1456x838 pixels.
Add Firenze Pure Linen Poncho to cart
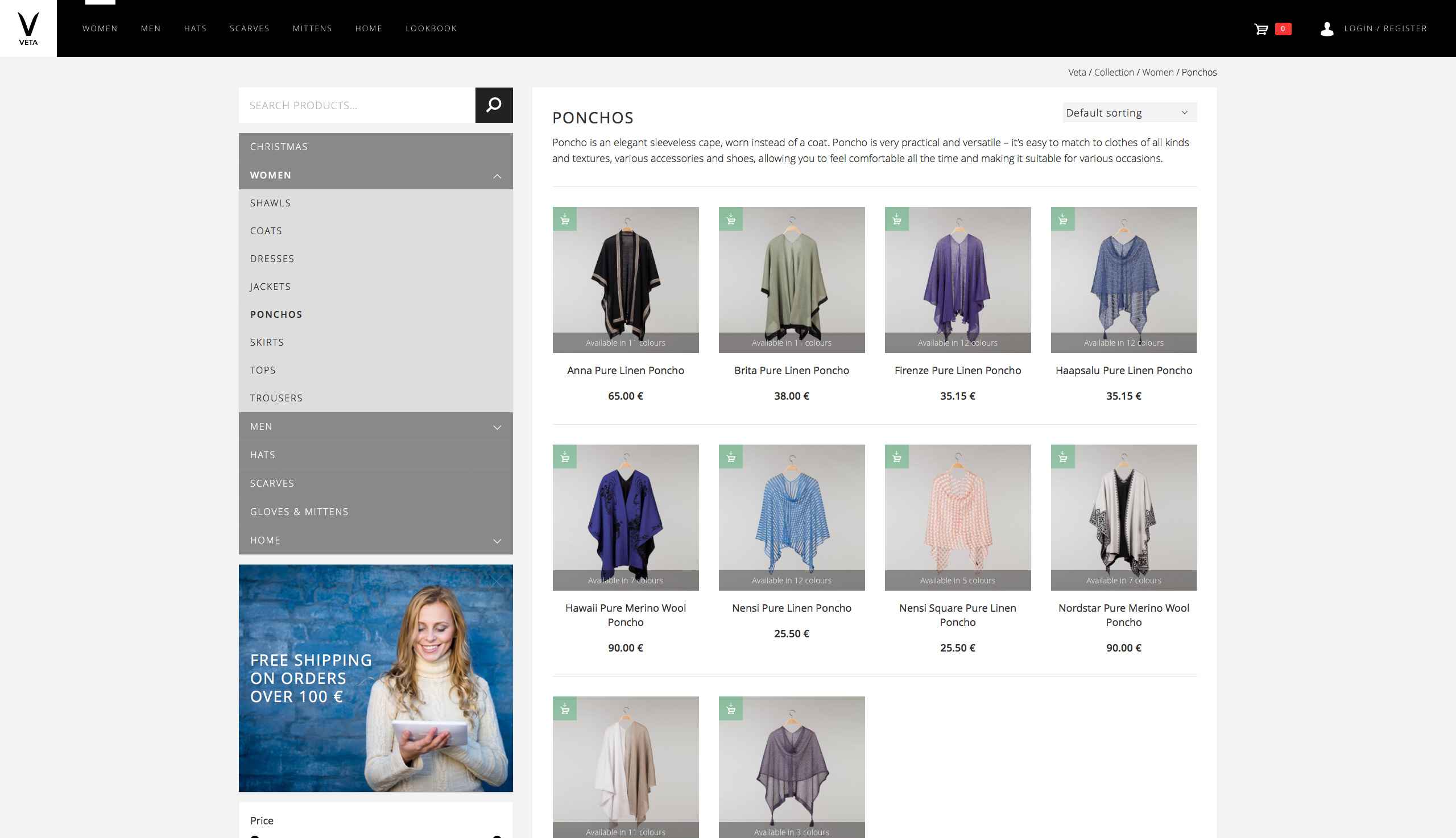tap(896, 219)
